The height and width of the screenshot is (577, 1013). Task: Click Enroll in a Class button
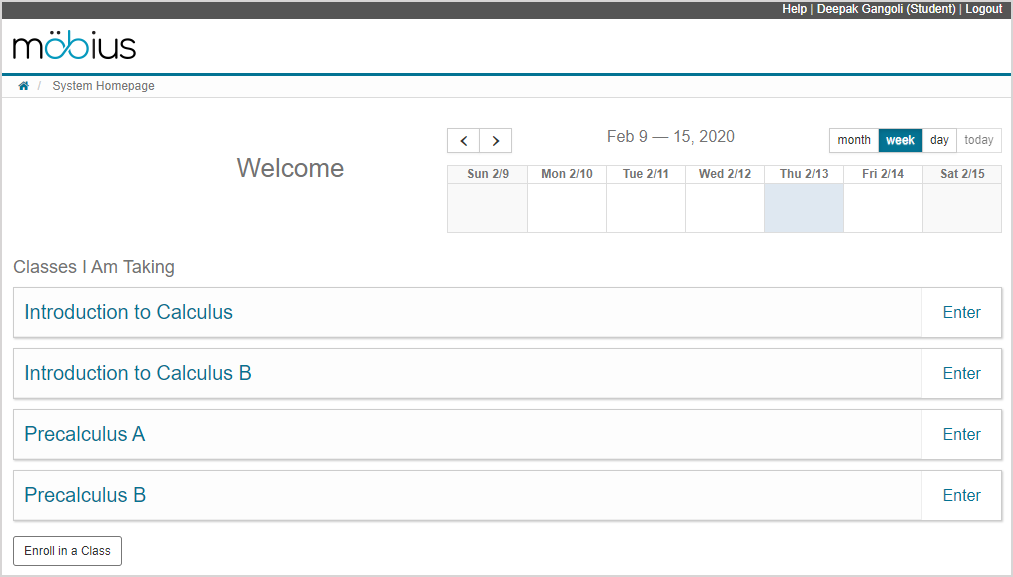pos(67,551)
